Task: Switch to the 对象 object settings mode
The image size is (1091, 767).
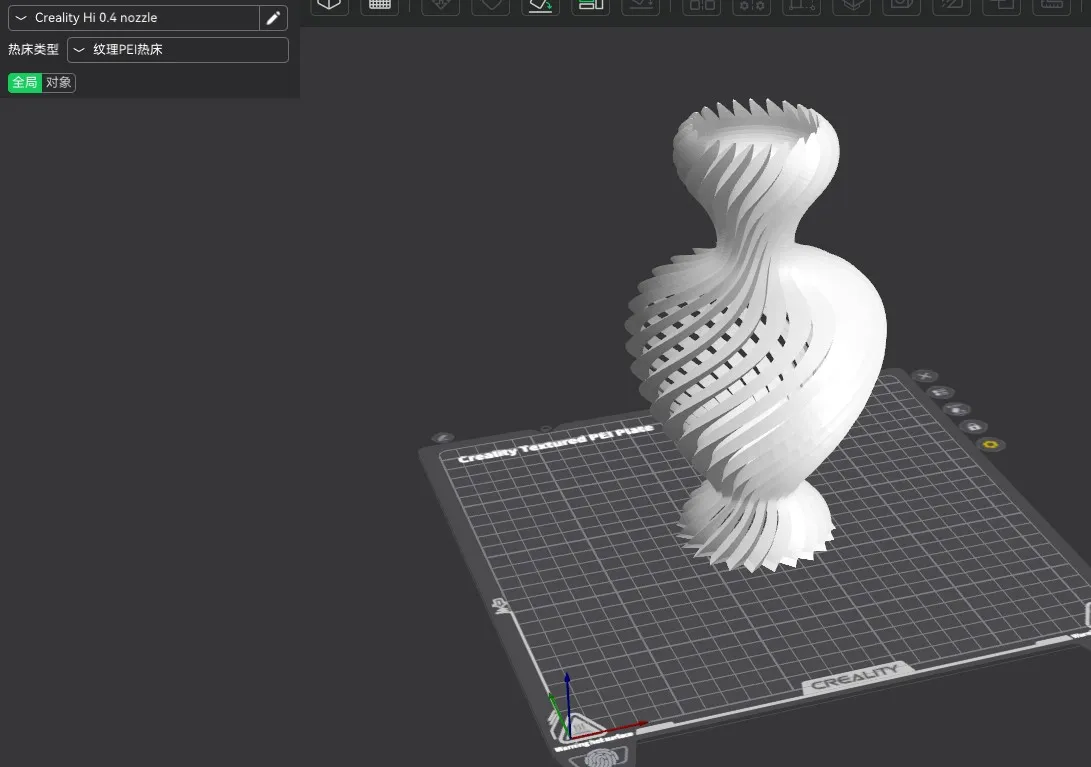Action: coord(58,82)
